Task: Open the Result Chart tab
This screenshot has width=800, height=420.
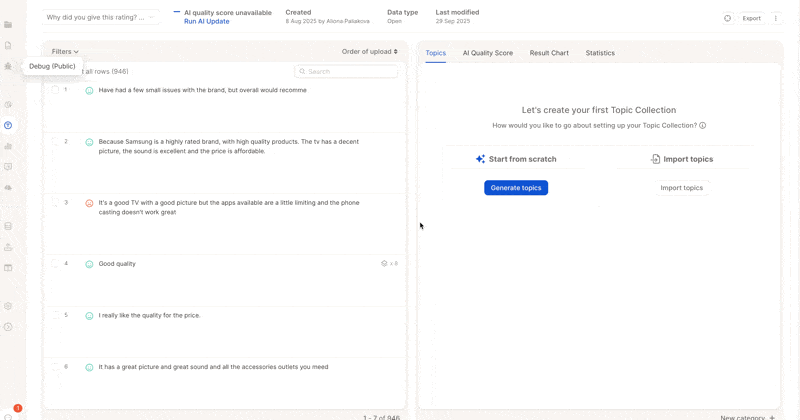Action: [549, 53]
